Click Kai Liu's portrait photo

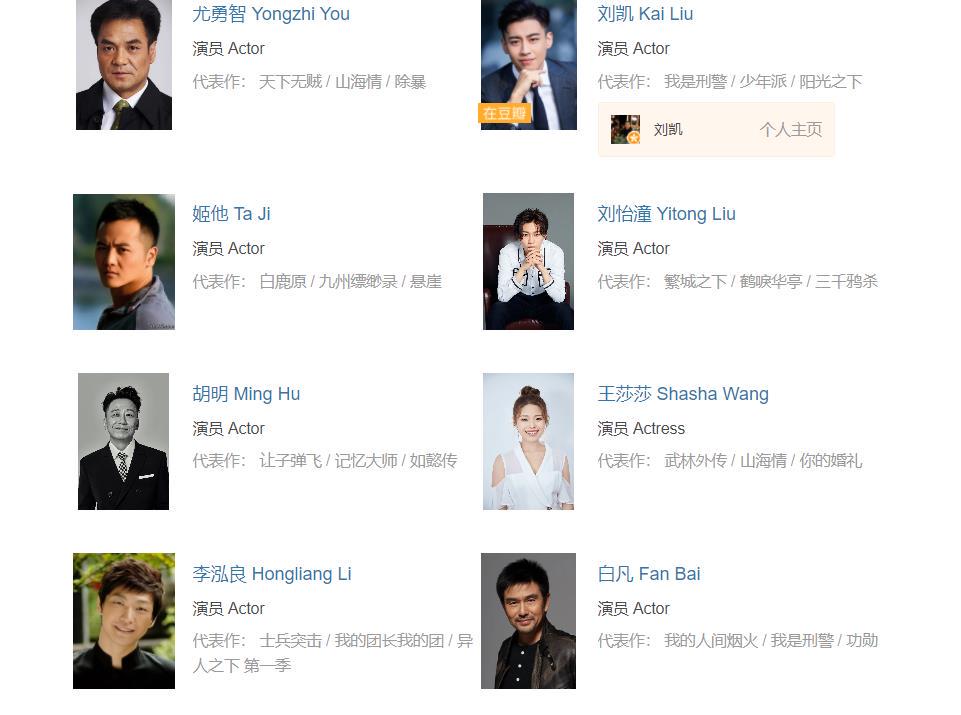[x=529, y=65]
